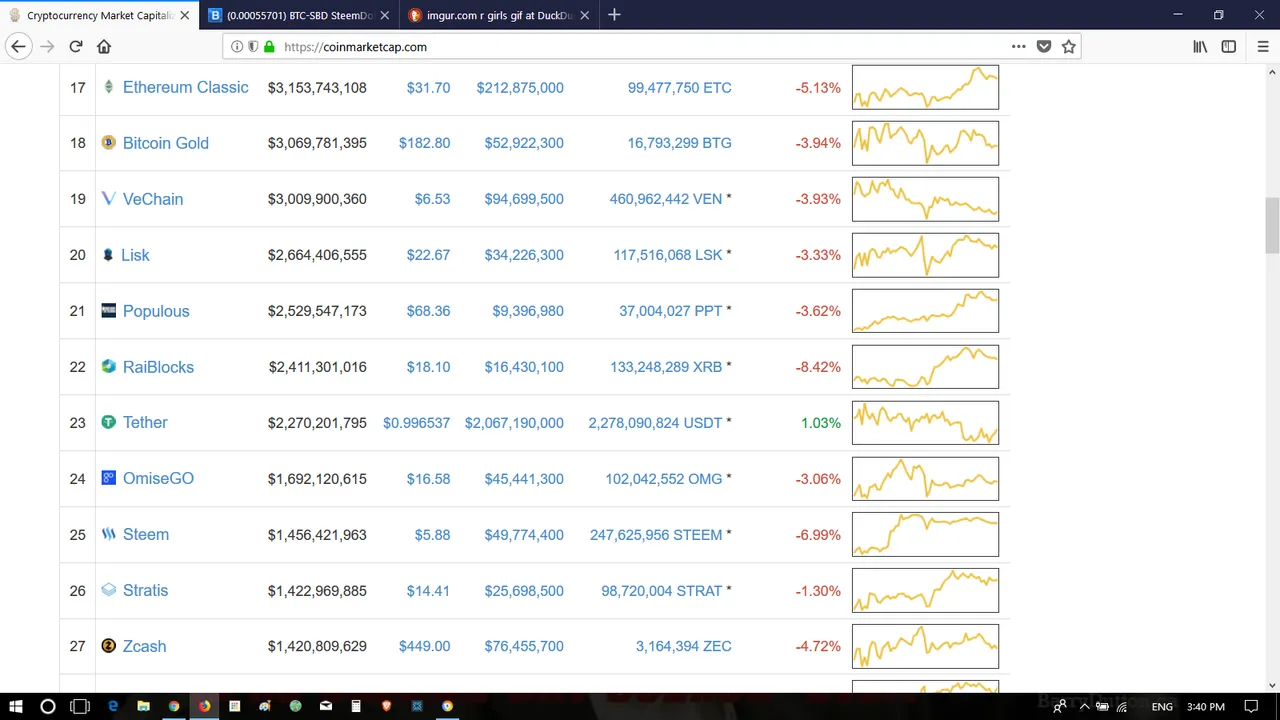
Task: Open the Tether coin page
Action: [144, 422]
